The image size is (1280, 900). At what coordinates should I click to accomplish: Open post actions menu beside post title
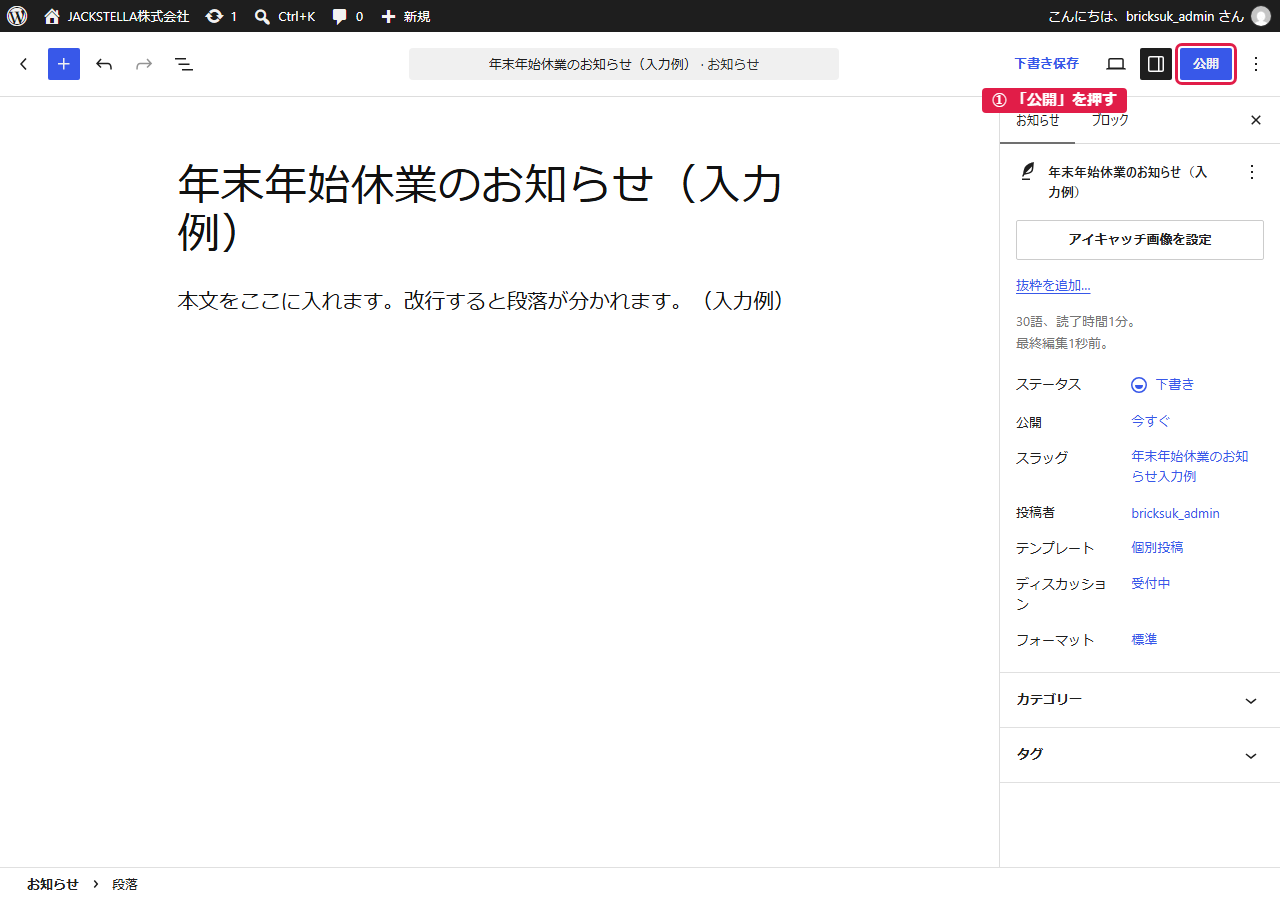tap(1252, 172)
